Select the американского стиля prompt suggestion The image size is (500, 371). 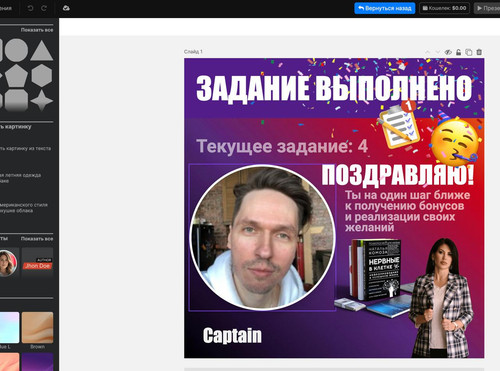[x=24, y=208]
